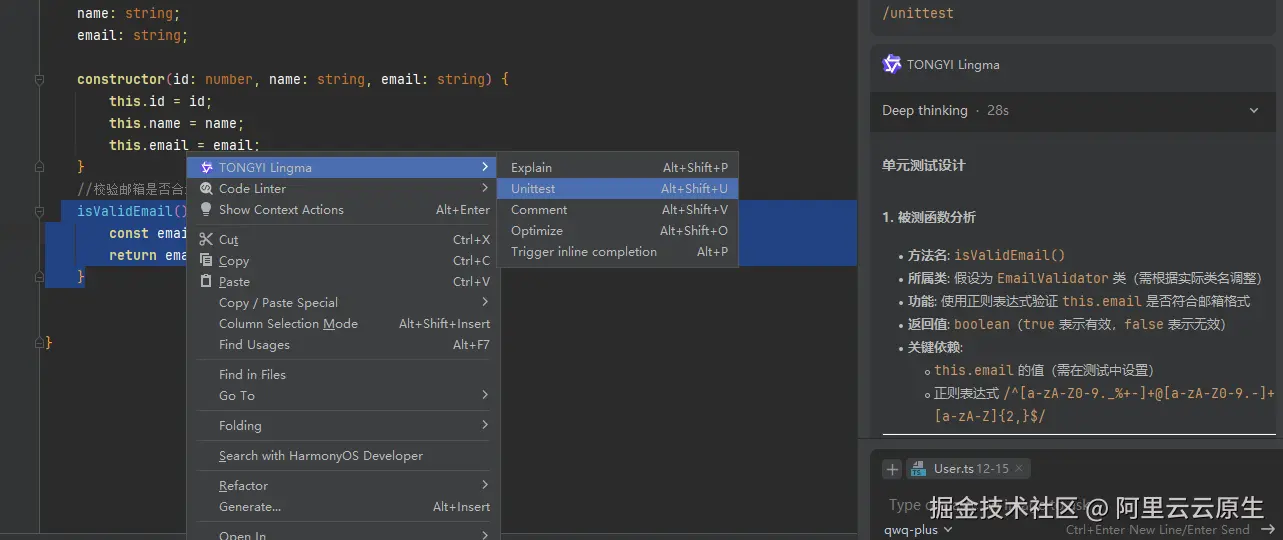Click the TONGYI Lingma logo in chat panel
This screenshot has height=540, width=1283.
(892, 65)
